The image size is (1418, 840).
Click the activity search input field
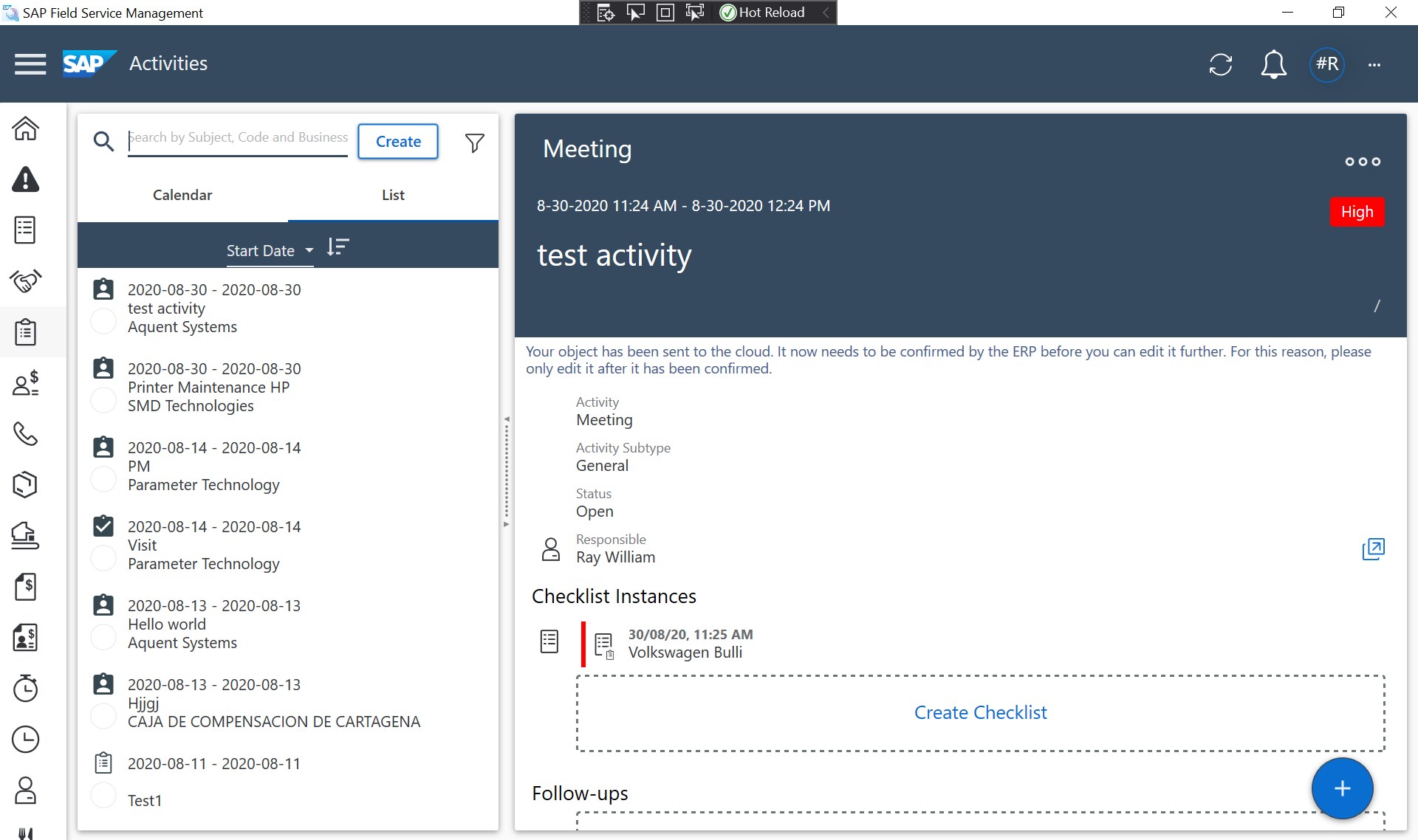coord(237,138)
